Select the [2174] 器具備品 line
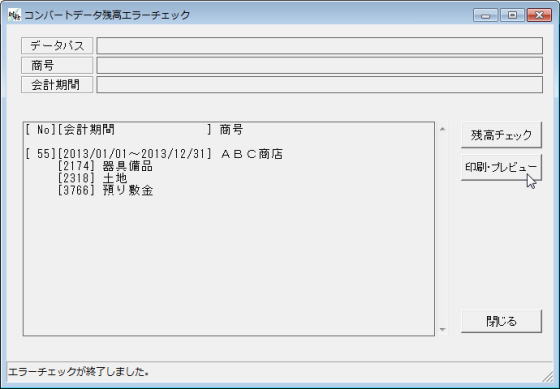Image resolution: width=560 pixels, height=389 pixels. [x=105, y=166]
